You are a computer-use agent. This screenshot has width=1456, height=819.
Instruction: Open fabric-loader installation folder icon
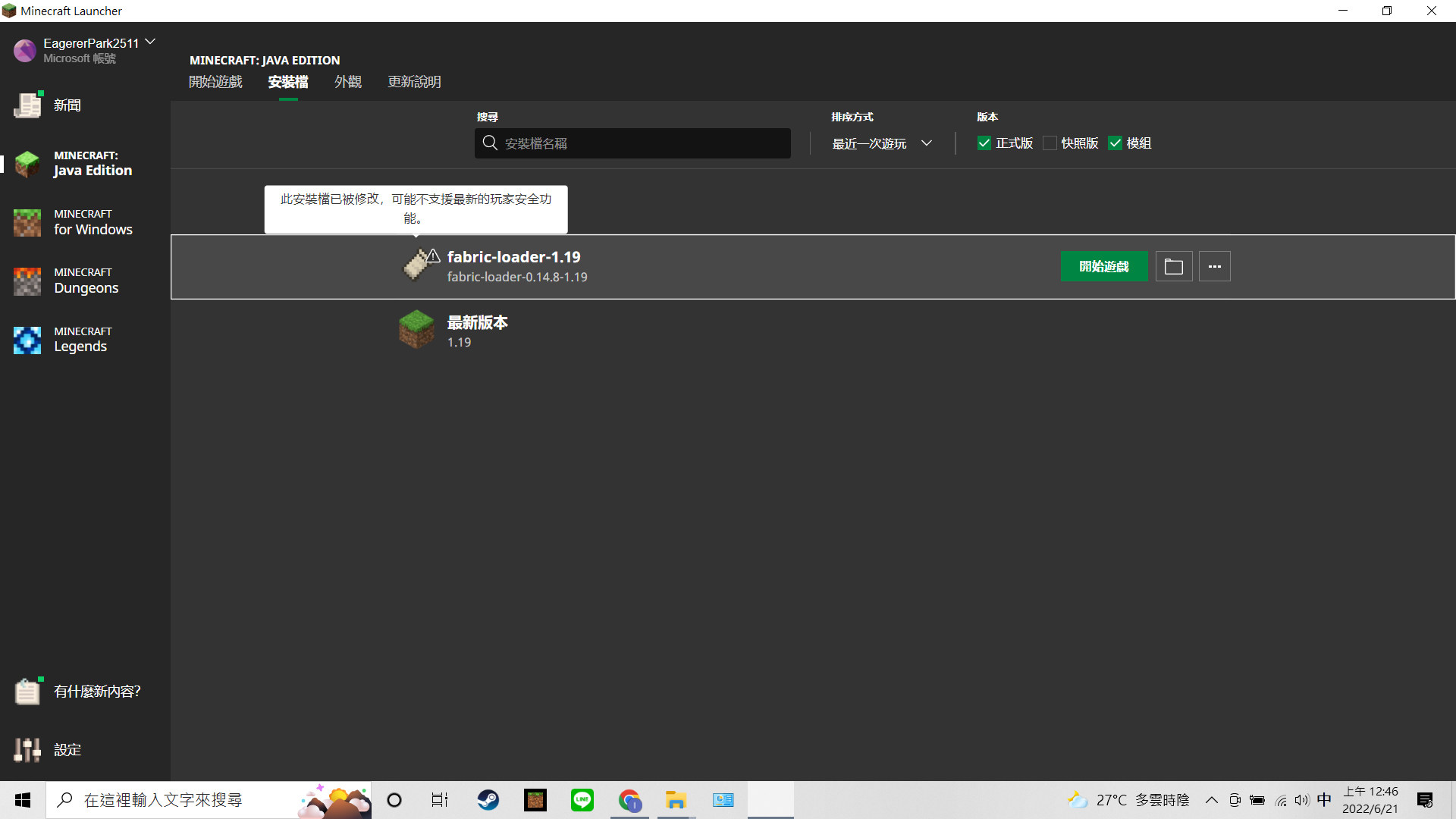(1174, 266)
